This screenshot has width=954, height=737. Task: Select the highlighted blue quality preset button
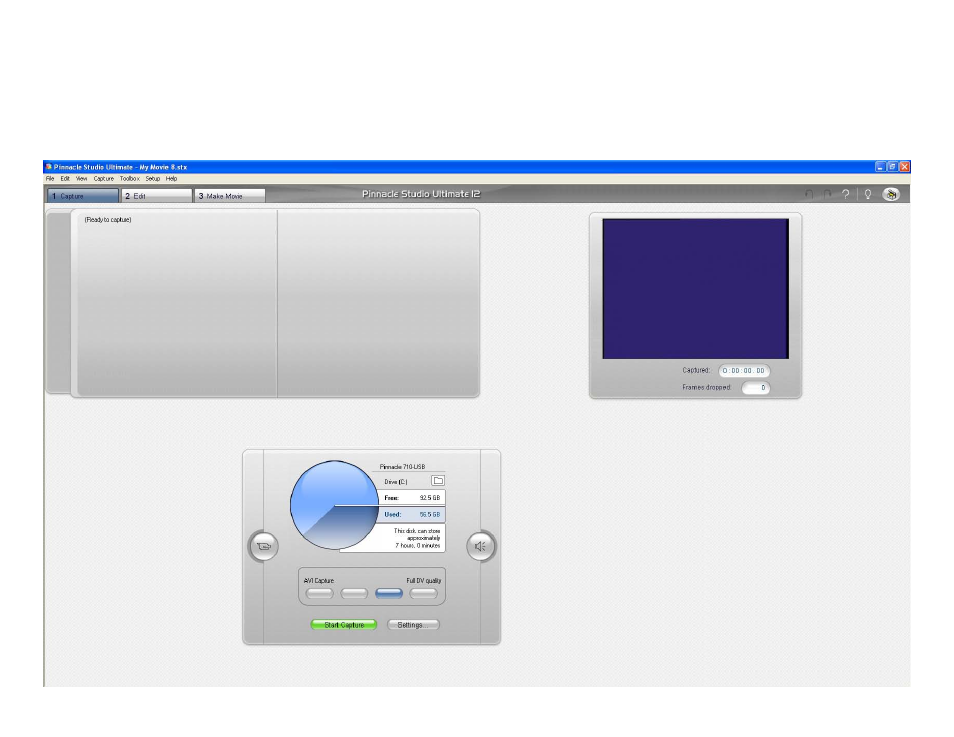(x=389, y=593)
